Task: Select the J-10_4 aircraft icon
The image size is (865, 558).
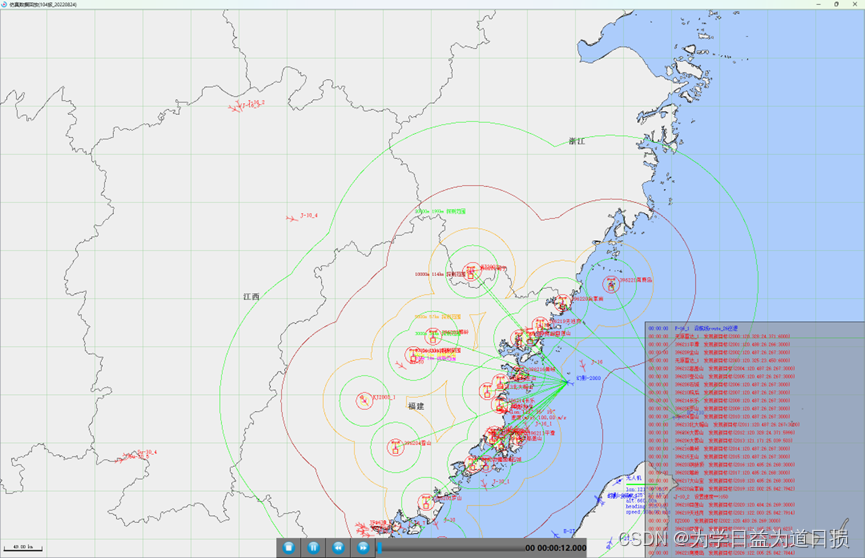Action: (292, 219)
